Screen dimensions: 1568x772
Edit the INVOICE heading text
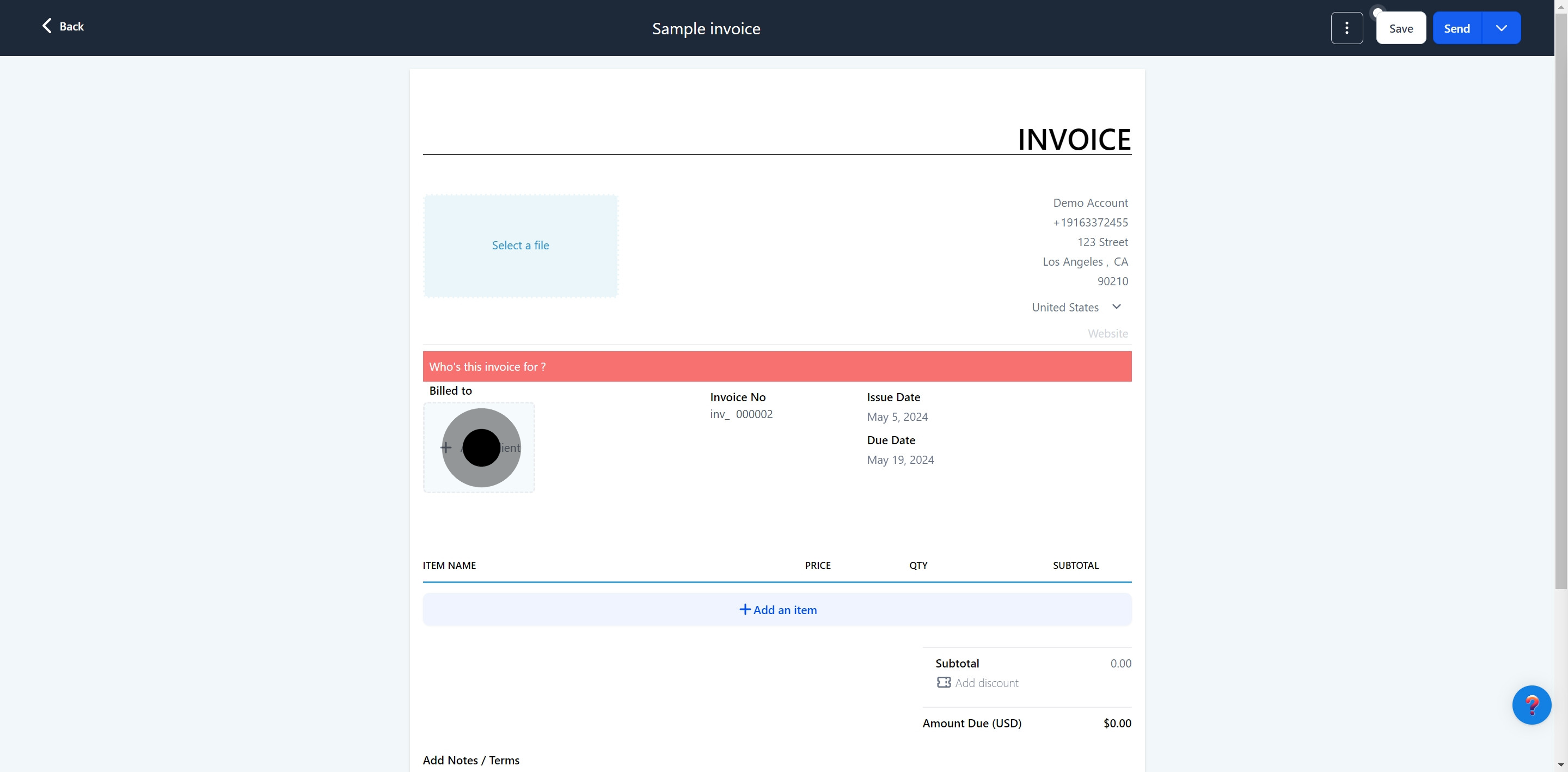(1074, 139)
